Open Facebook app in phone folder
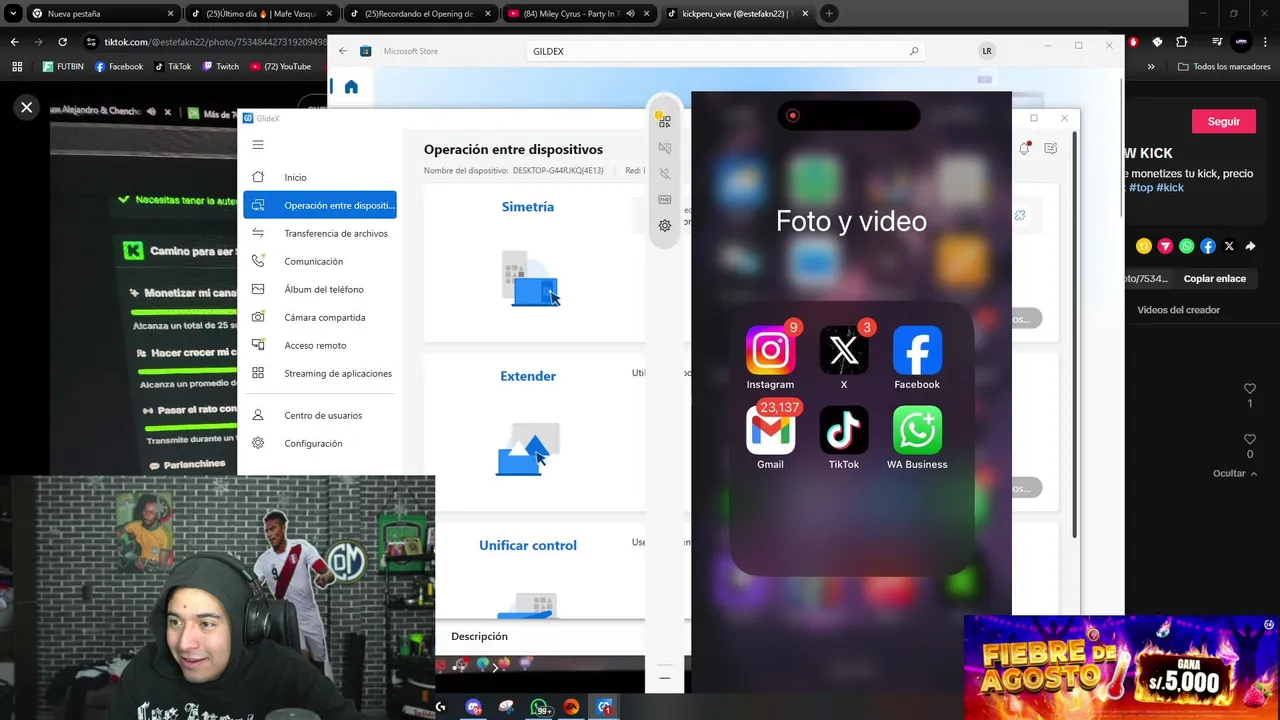Image resolution: width=1280 pixels, height=720 pixels. pyautogui.click(x=917, y=351)
